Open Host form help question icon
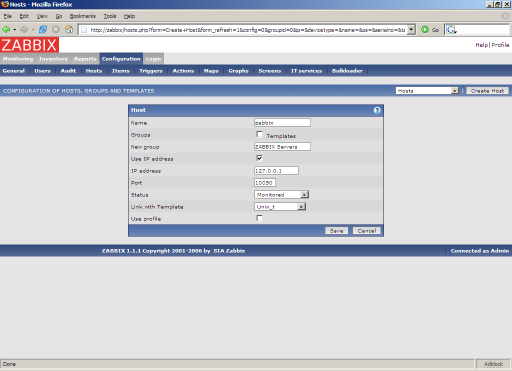Image resolution: width=512 pixels, height=371 pixels. [x=377, y=110]
